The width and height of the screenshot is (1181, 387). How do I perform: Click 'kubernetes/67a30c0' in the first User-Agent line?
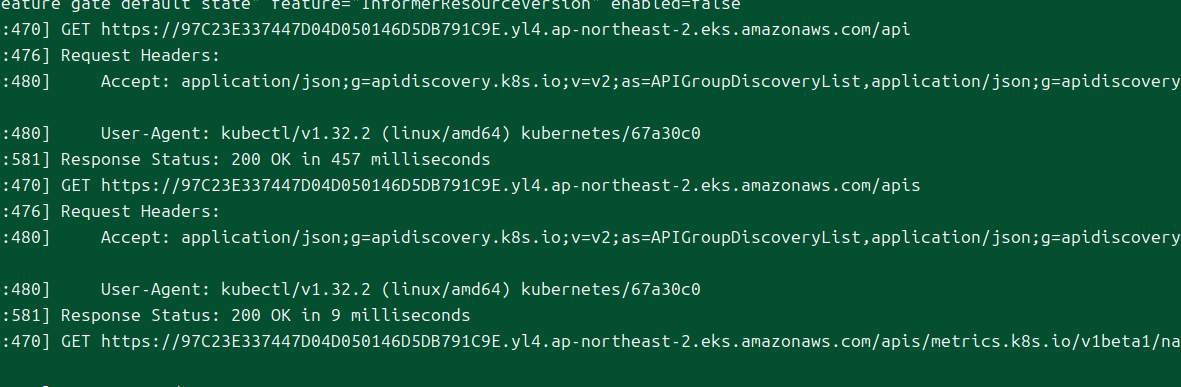(x=611, y=134)
